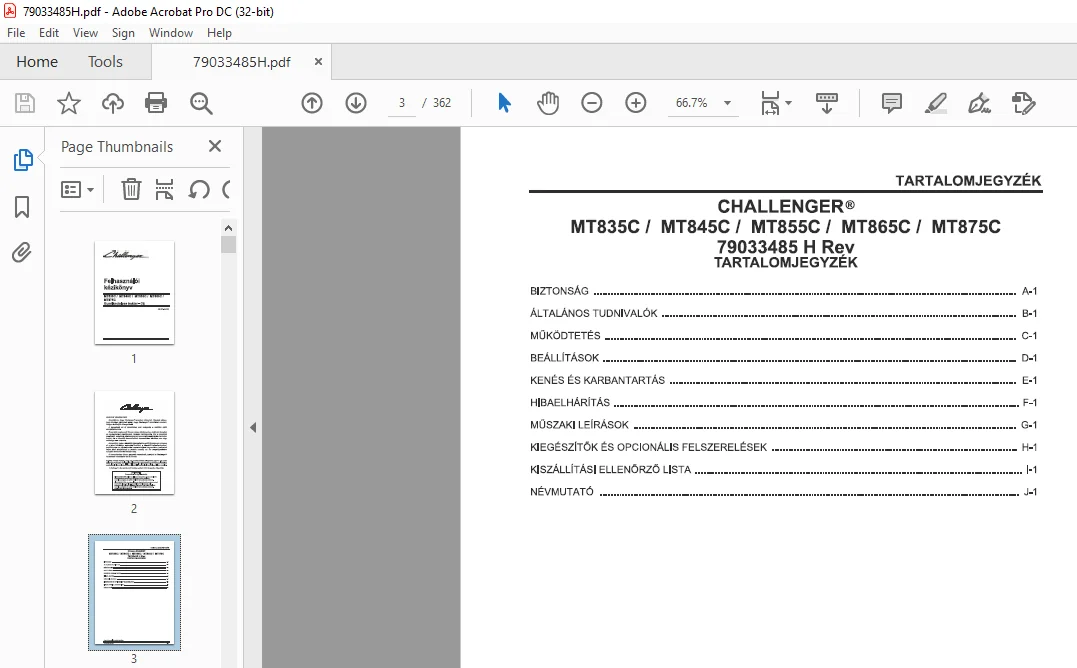The width and height of the screenshot is (1077, 668).
Task: Click the 79033485 H Rev text
Action: point(785,246)
